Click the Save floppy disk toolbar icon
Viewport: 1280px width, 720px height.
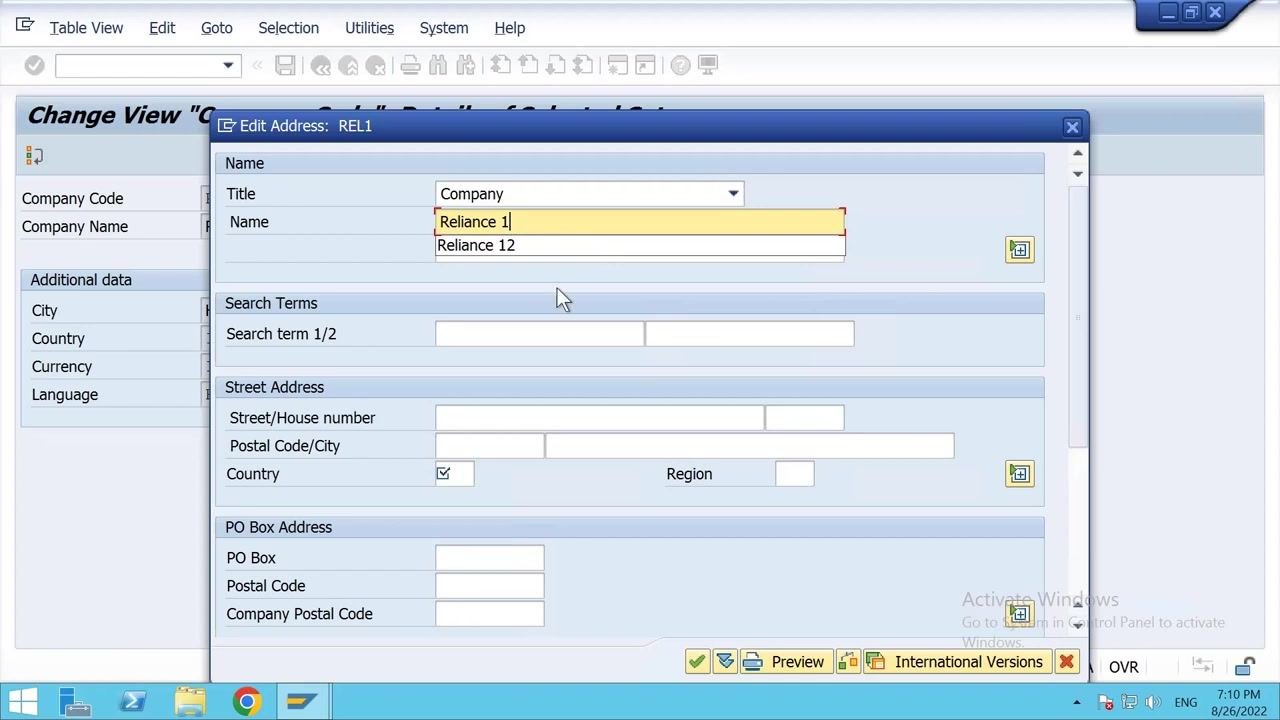285,66
